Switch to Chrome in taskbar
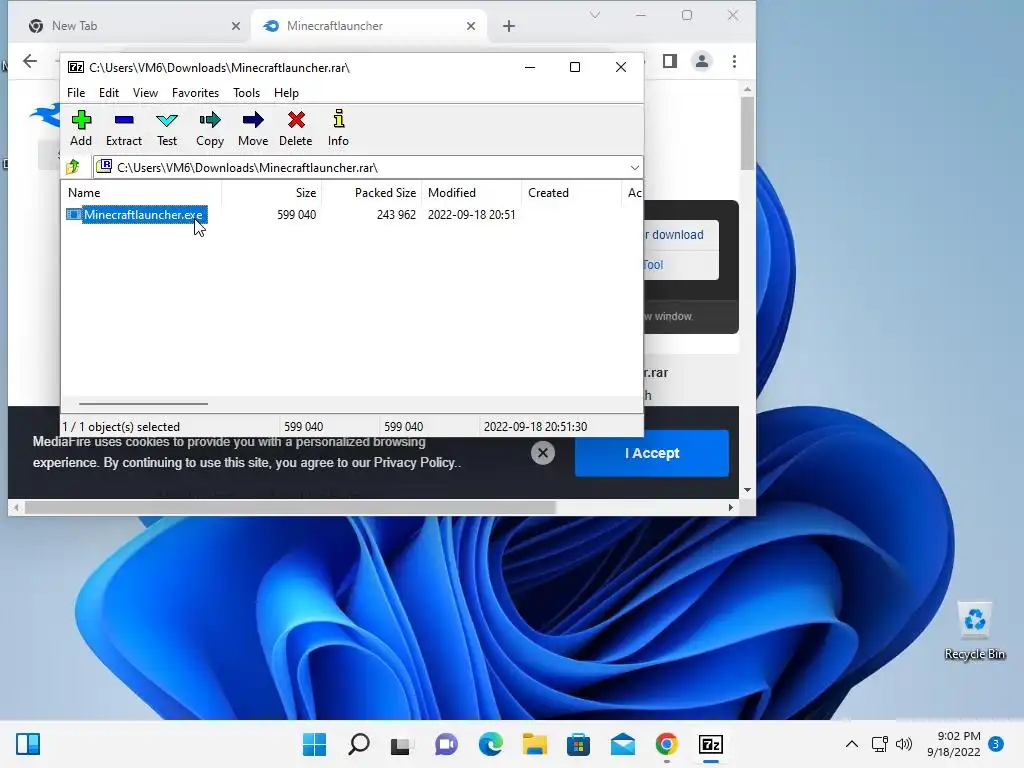1024x768 pixels. point(667,744)
